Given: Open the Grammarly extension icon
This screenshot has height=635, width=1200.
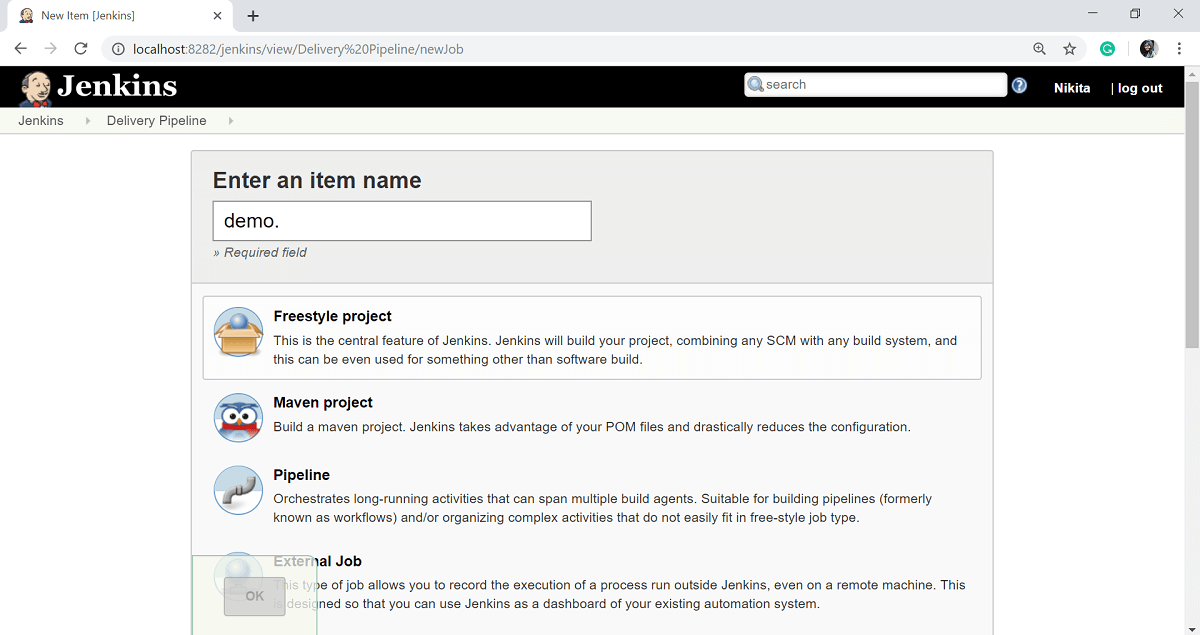Looking at the screenshot, I should 1107,48.
